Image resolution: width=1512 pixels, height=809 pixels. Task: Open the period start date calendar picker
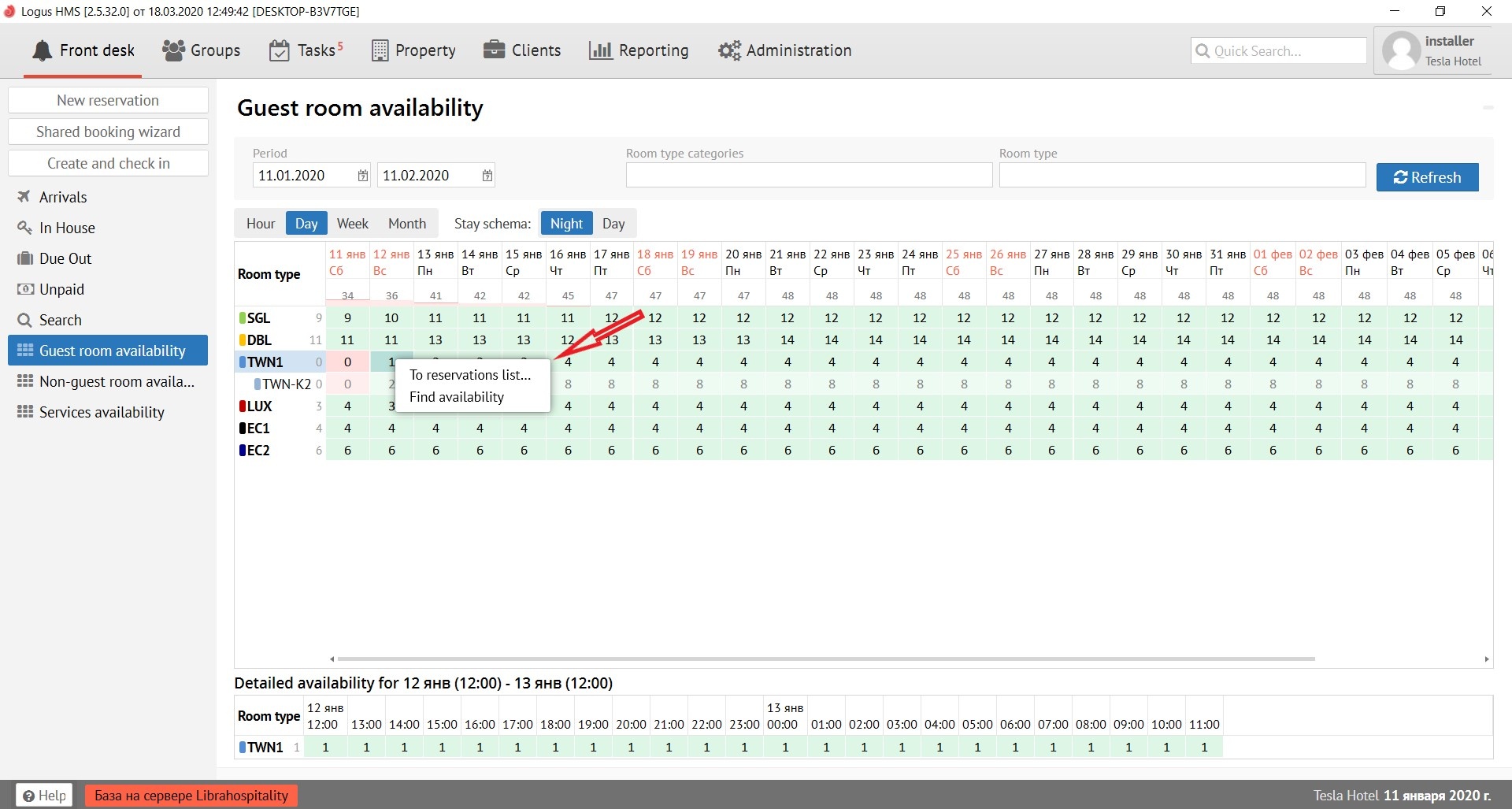point(363,176)
